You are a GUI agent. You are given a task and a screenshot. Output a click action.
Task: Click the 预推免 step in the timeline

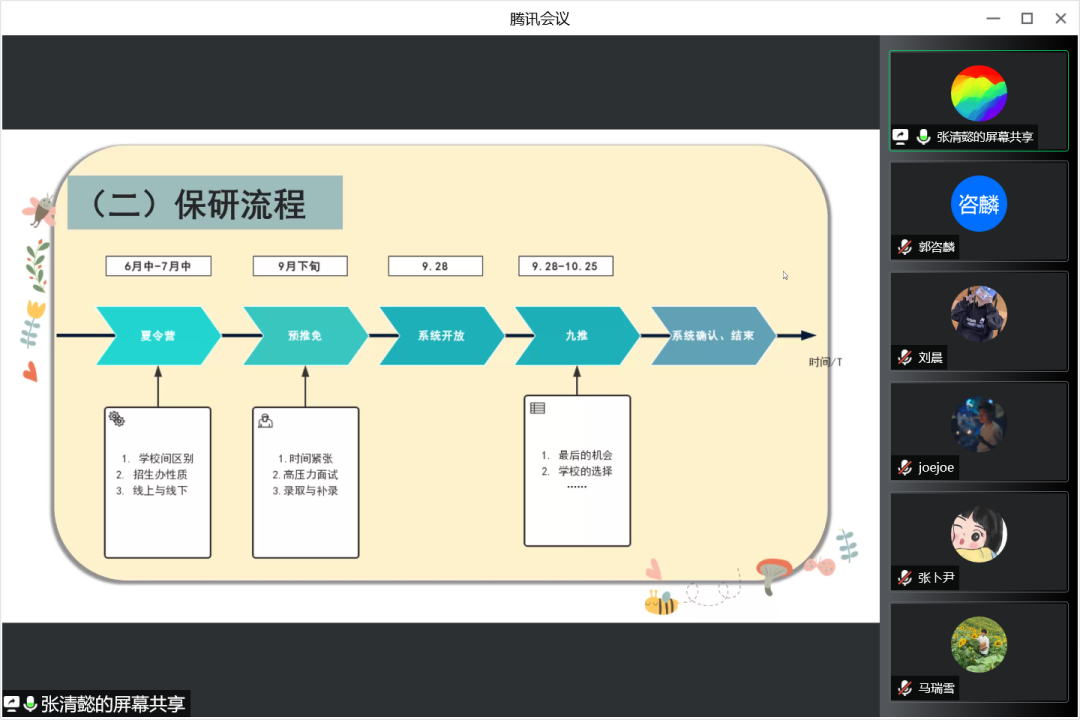click(x=304, y=336)
